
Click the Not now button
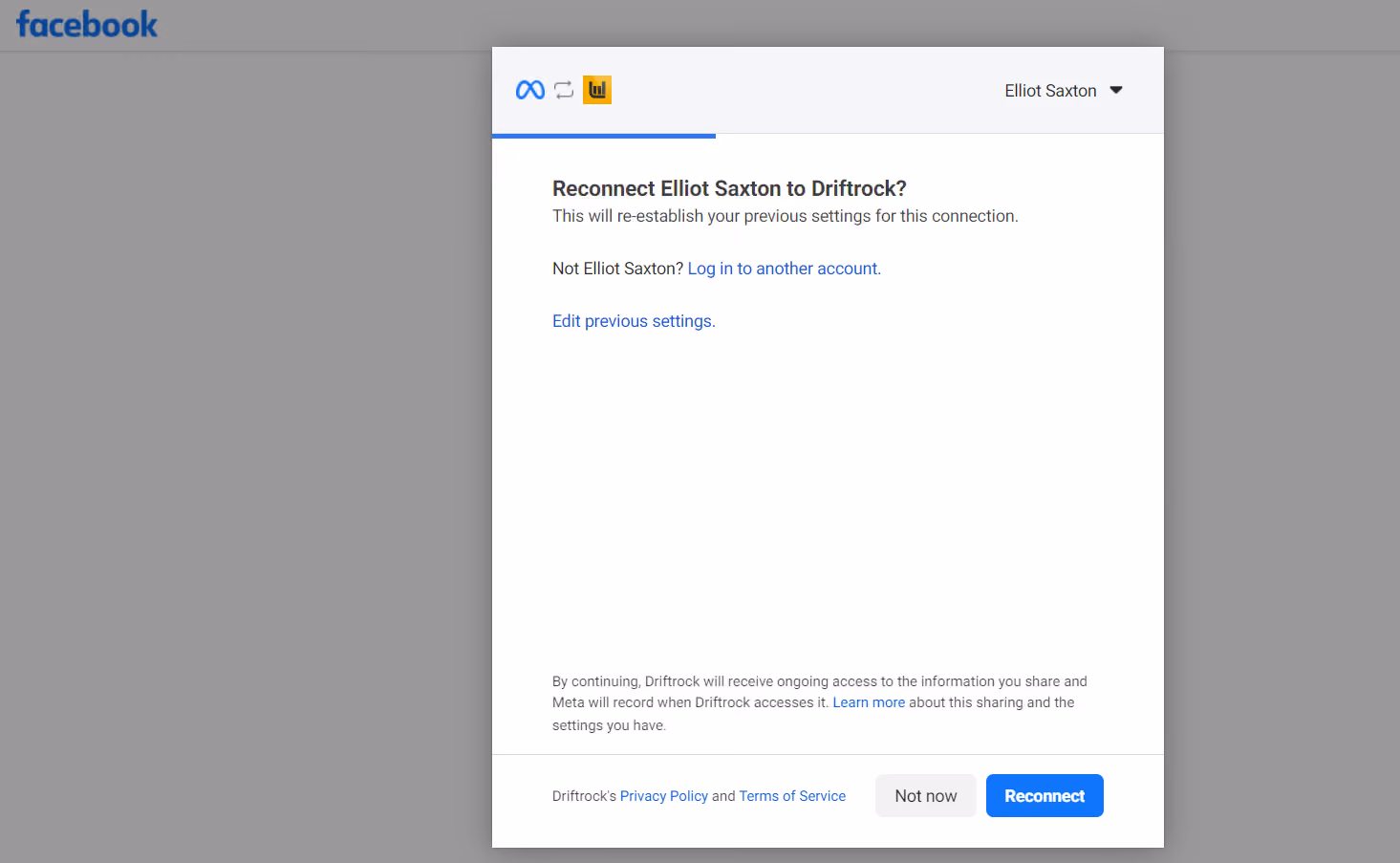[926, 796]
